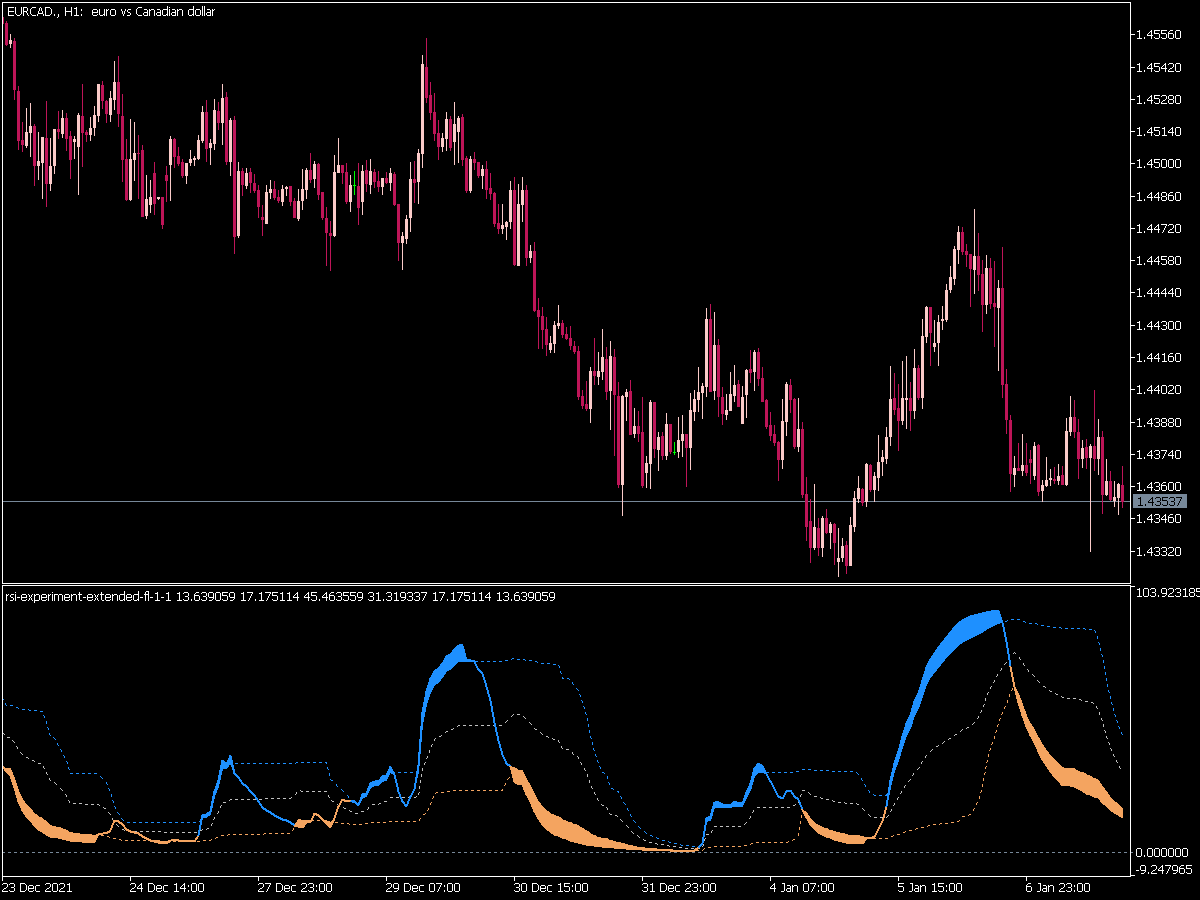1200x900 pixels.
Task: Click the time label '27 Dec 23:00'
Action: pyautogui.click(x=295, y=887)
